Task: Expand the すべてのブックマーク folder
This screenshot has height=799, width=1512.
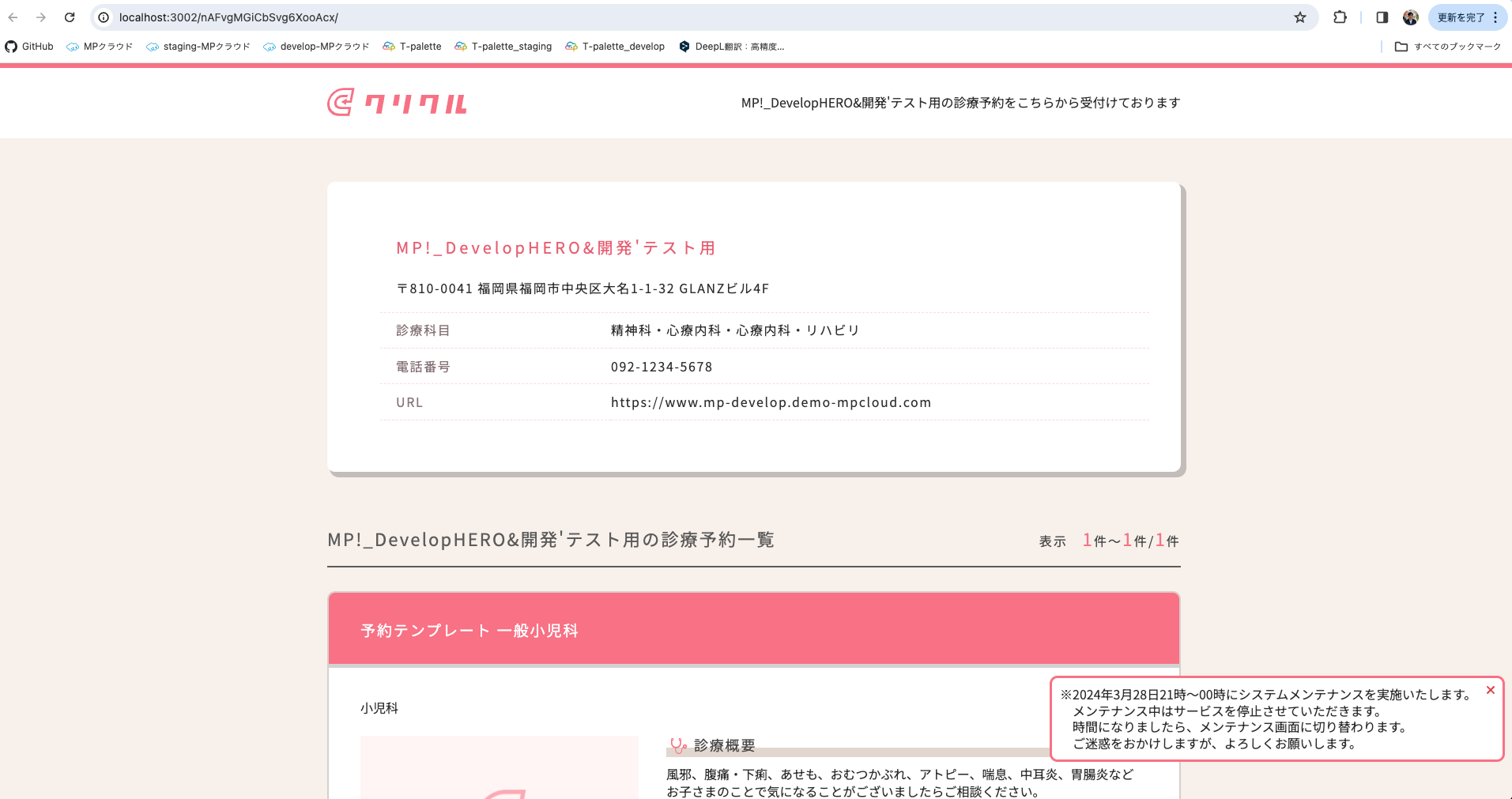Action: pos(1448,47)
